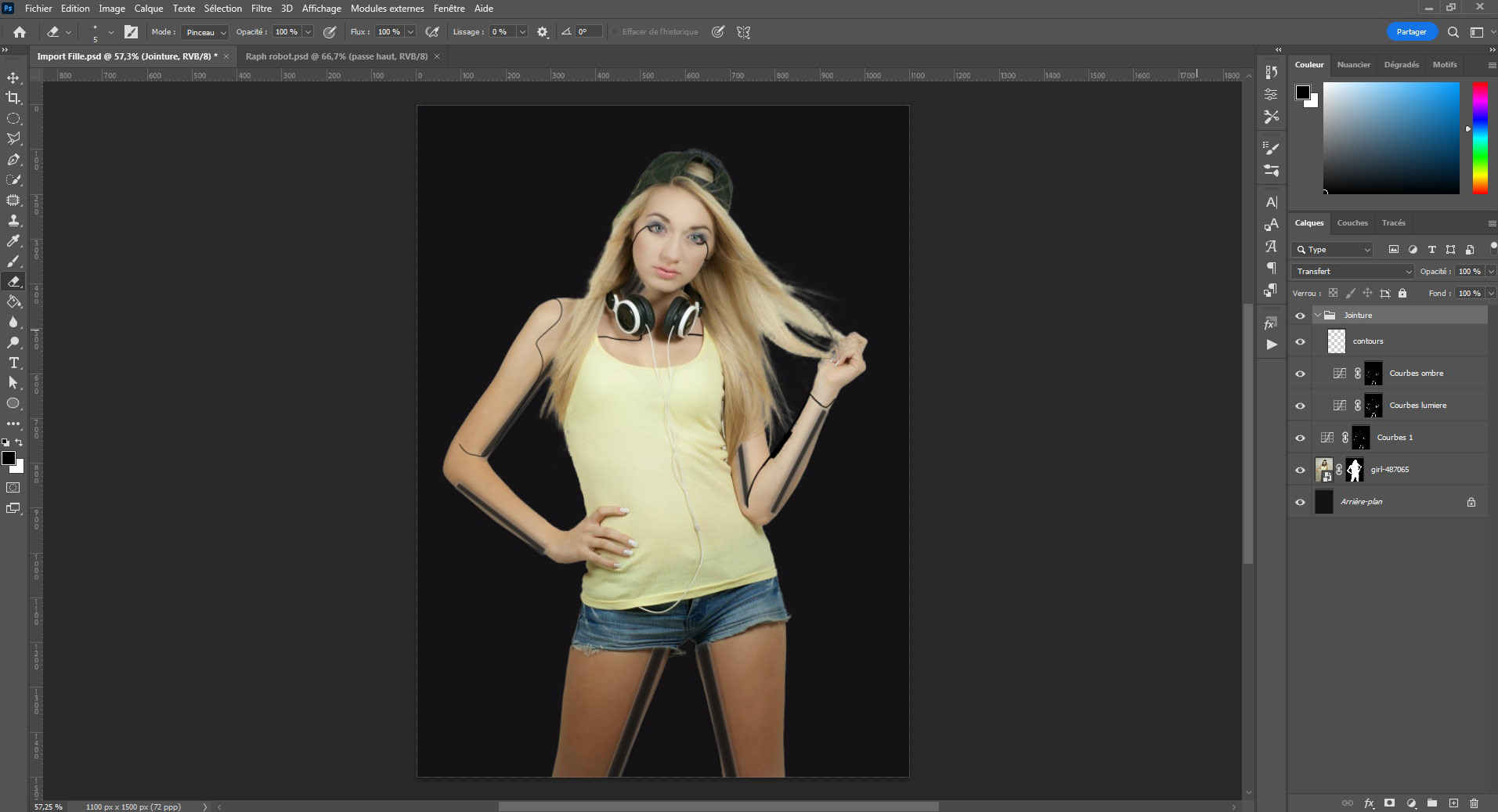1498x812 pixels.
Task: Select the Eraser tool in left toolbar
Action: (x=13, y=282)
